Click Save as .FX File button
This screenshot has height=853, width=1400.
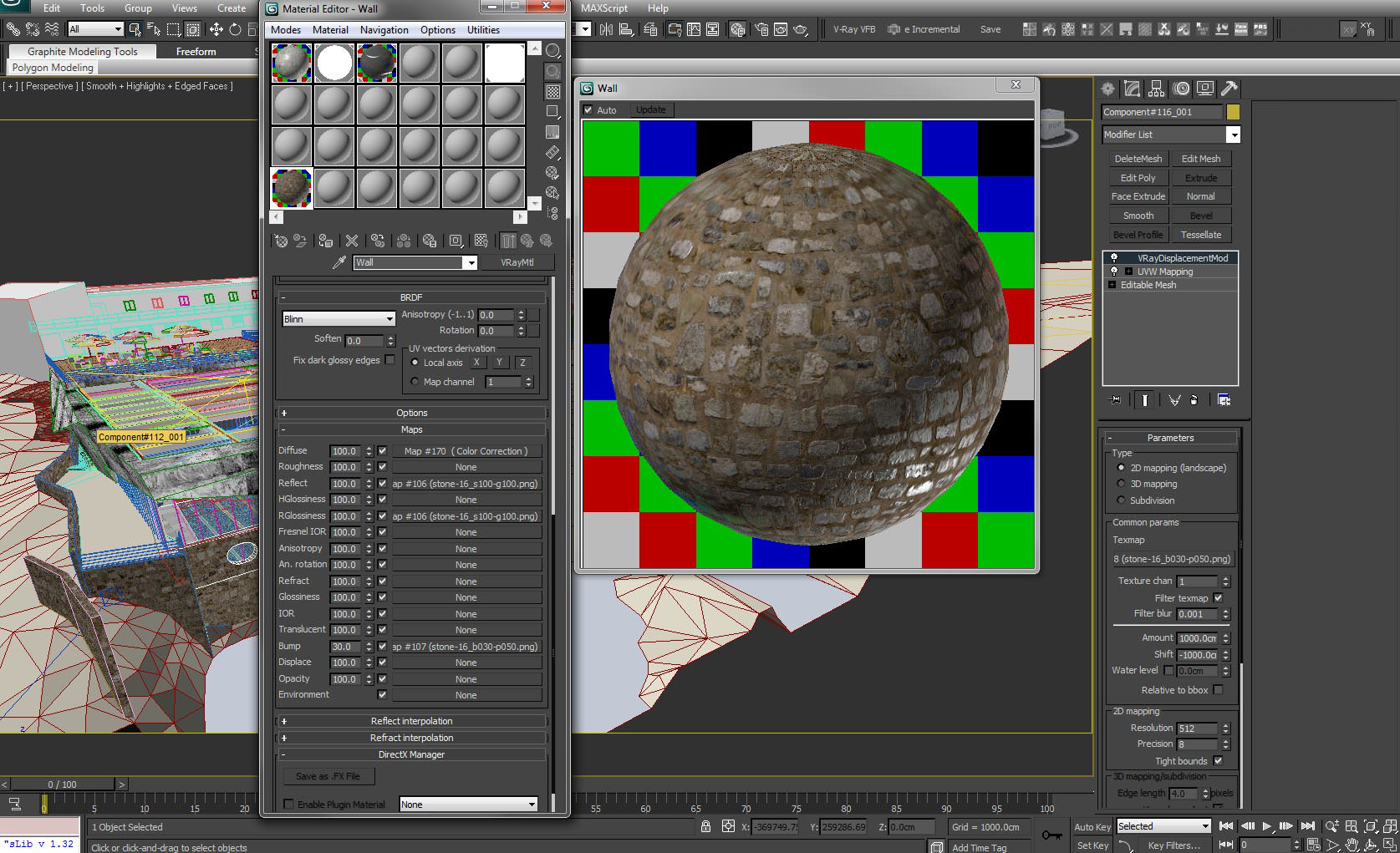point(328,776)
